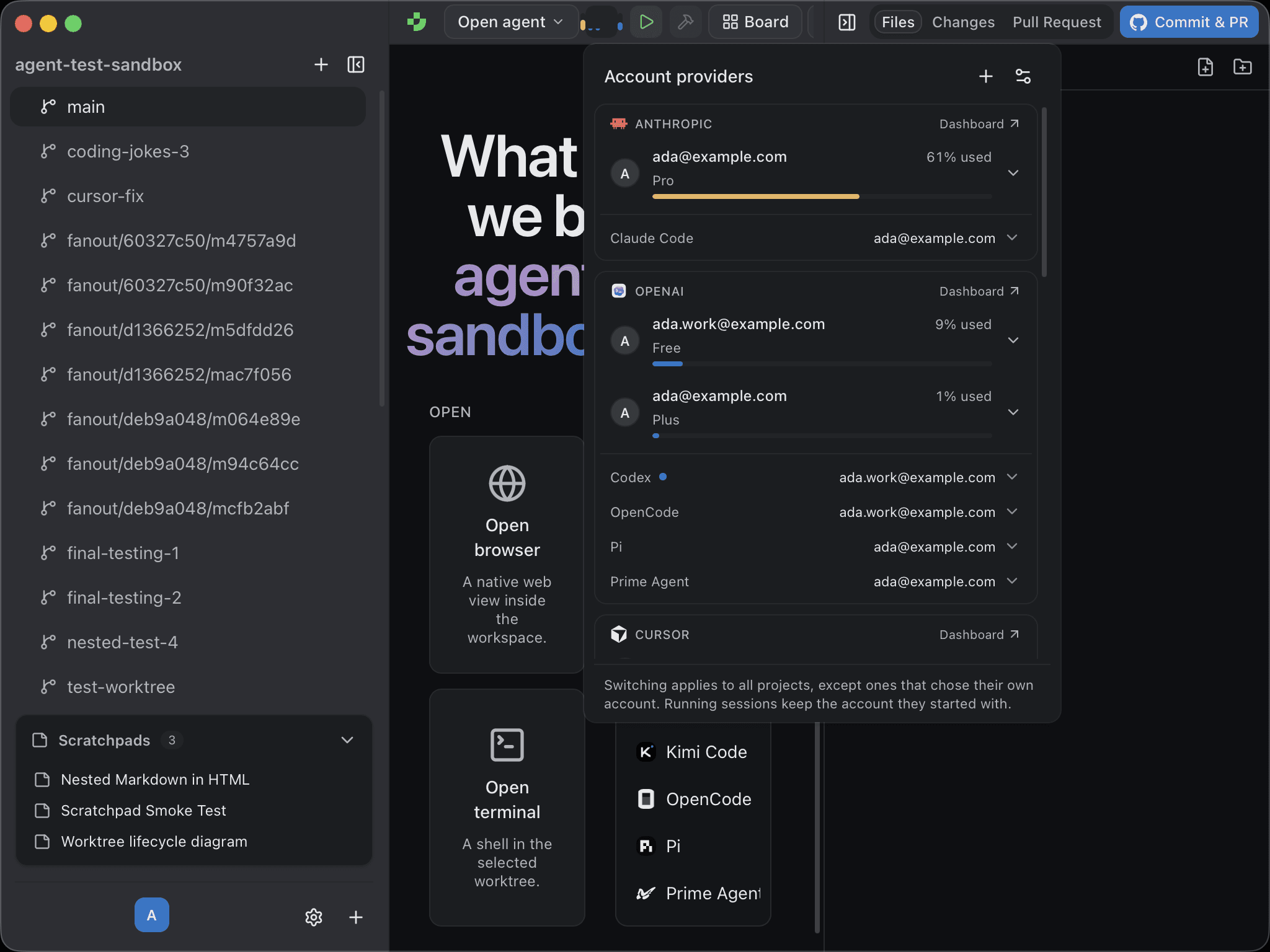Click the OpenAI provider logo

[x=619, y=291]
